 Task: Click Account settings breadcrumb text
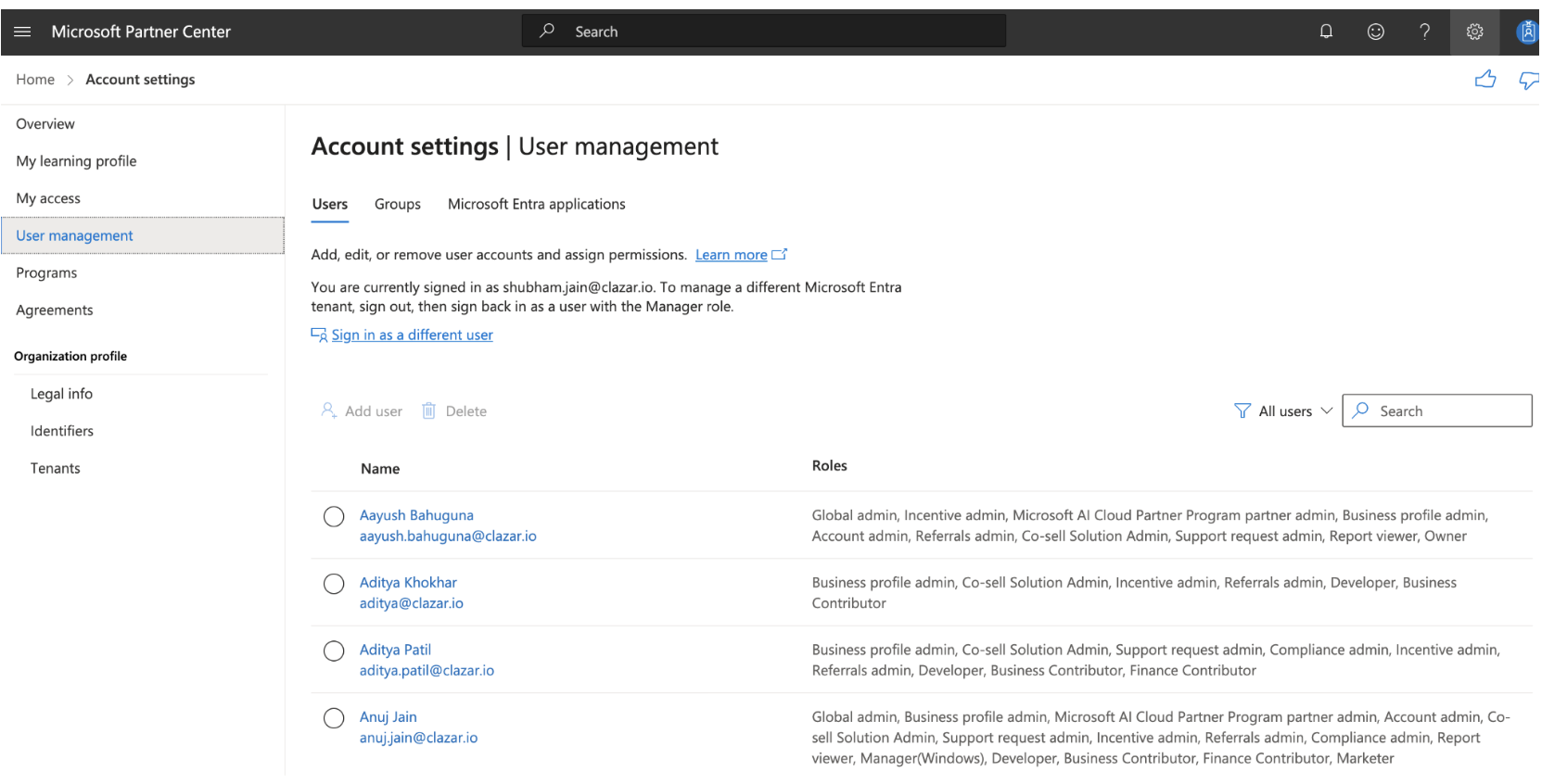point(140,80)
